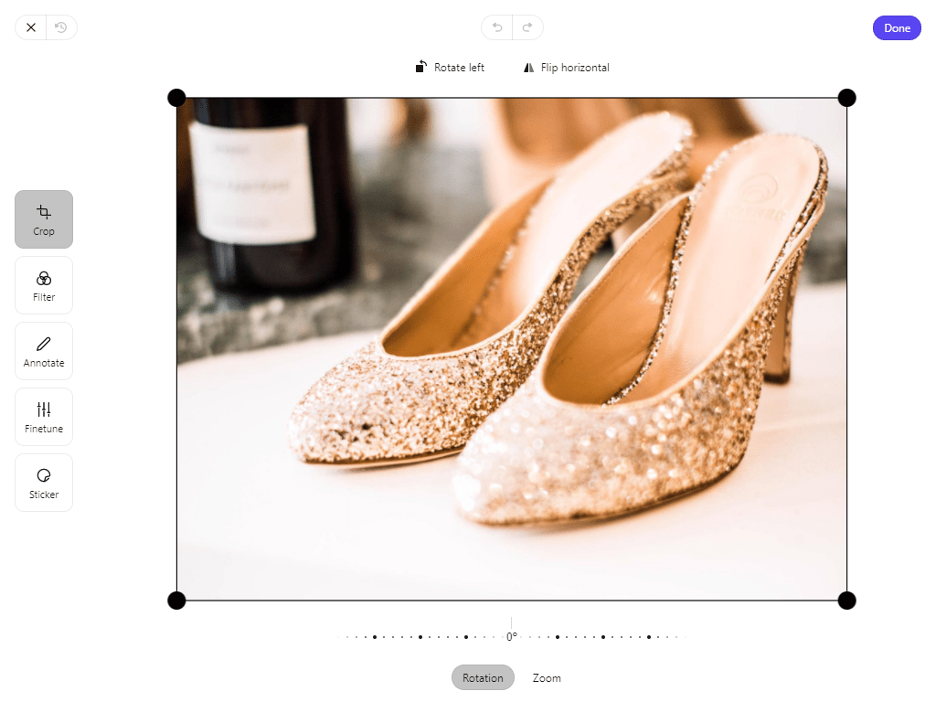Switch to the Zoom control
936x702 pixels.
(546, 677)
